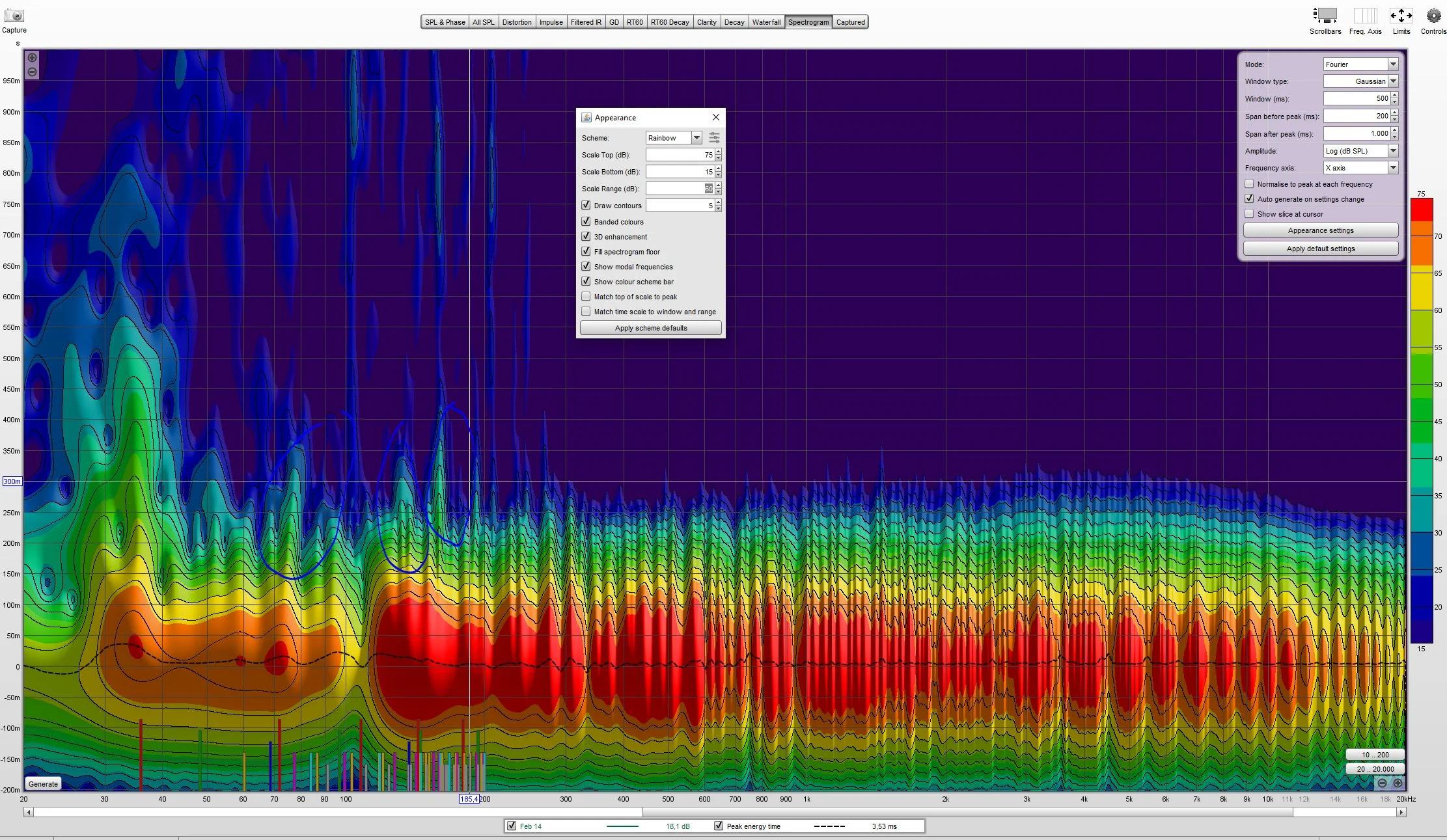
Task: Zoom in vertical axis magnifier plus
Action: pos(32,58)
